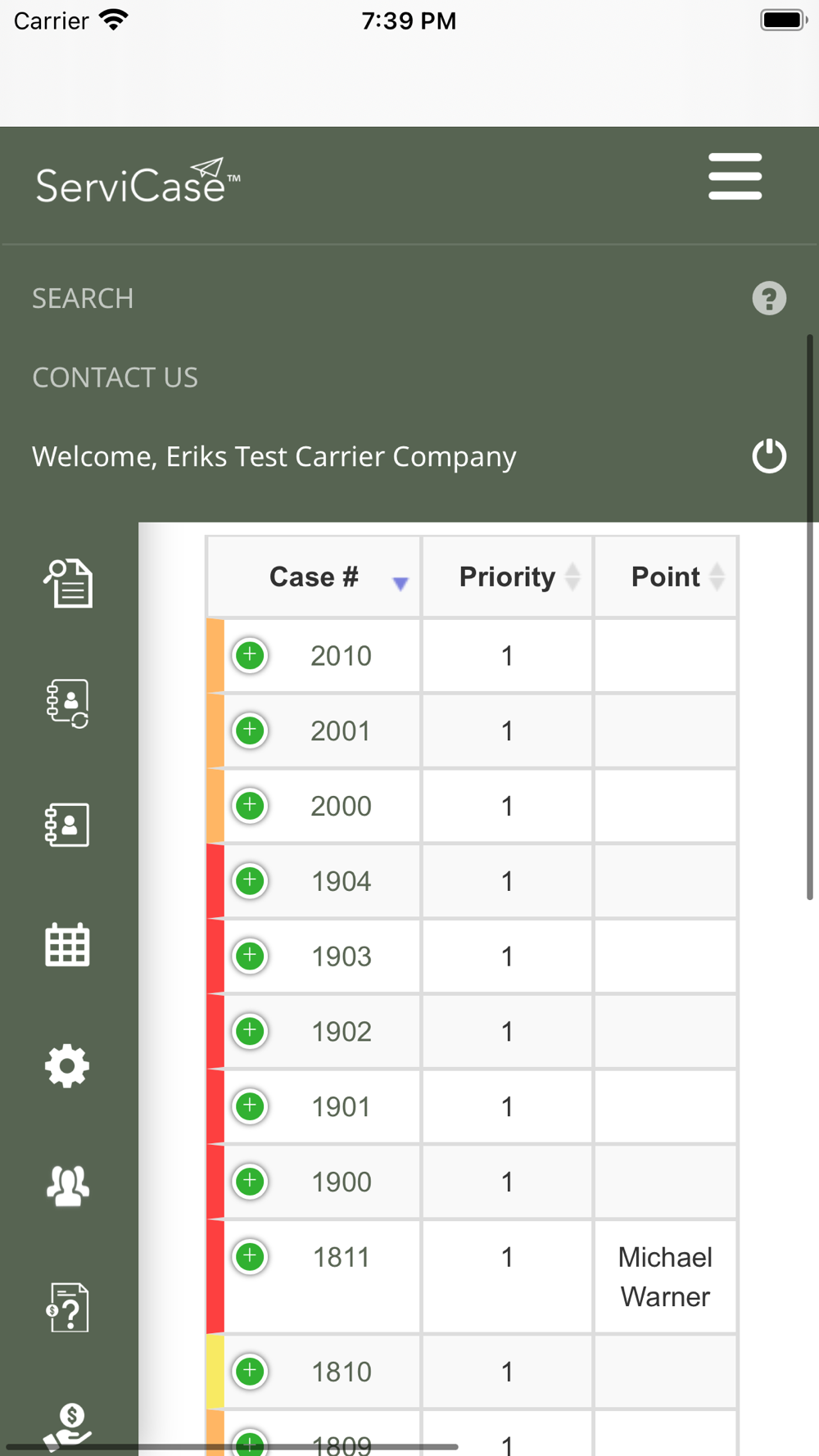Viewport: 819px width, 1456px height.
Task: Open the SEARCH menu item
Action: coord(83,298)
